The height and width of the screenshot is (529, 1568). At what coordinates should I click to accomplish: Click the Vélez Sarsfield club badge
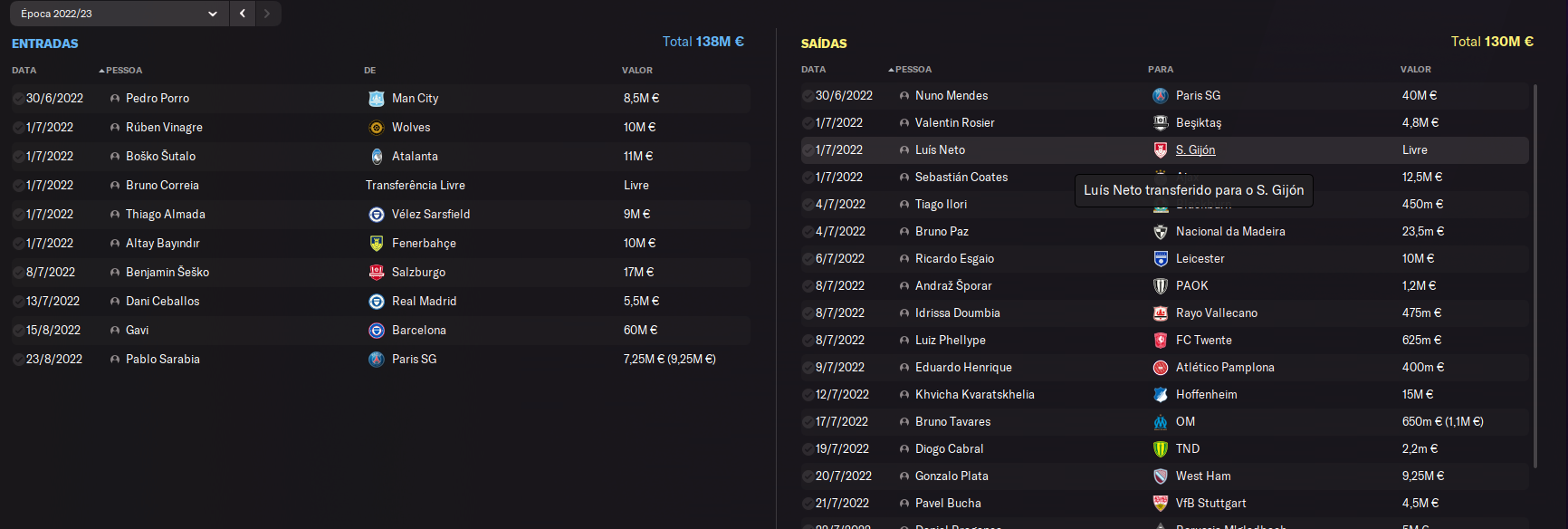pos(377,215)
